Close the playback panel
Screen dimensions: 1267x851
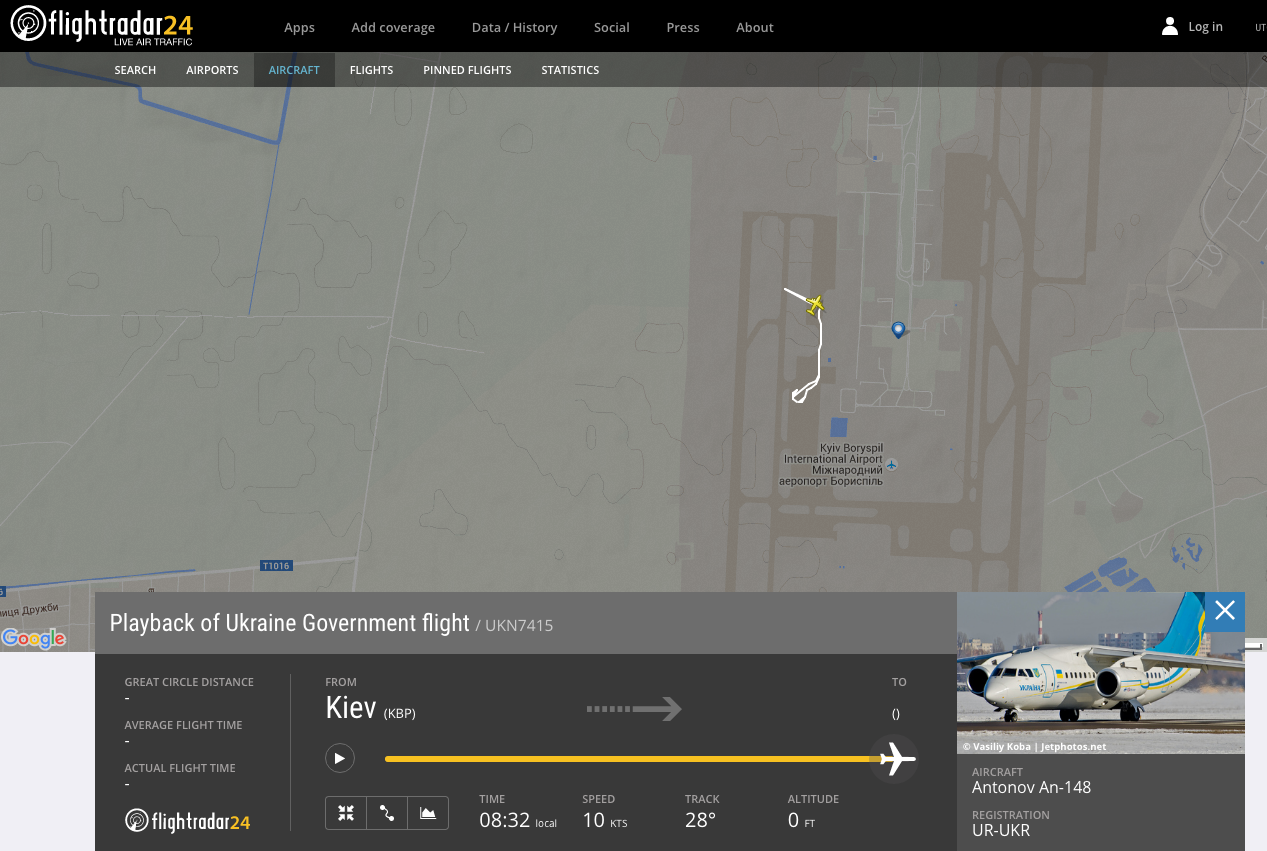[1225, 611]
